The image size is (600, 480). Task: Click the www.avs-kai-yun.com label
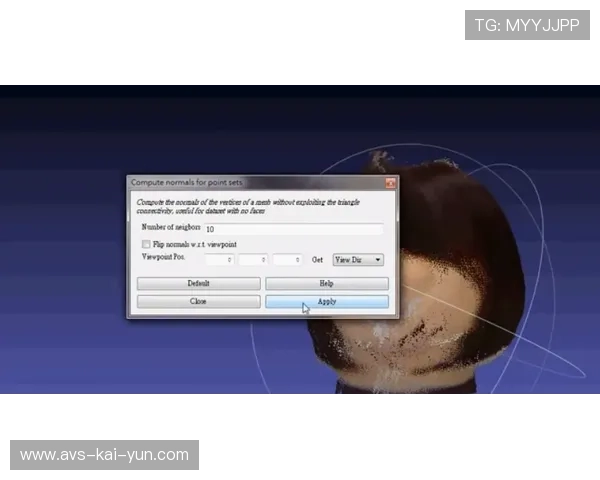coord(104,455)
